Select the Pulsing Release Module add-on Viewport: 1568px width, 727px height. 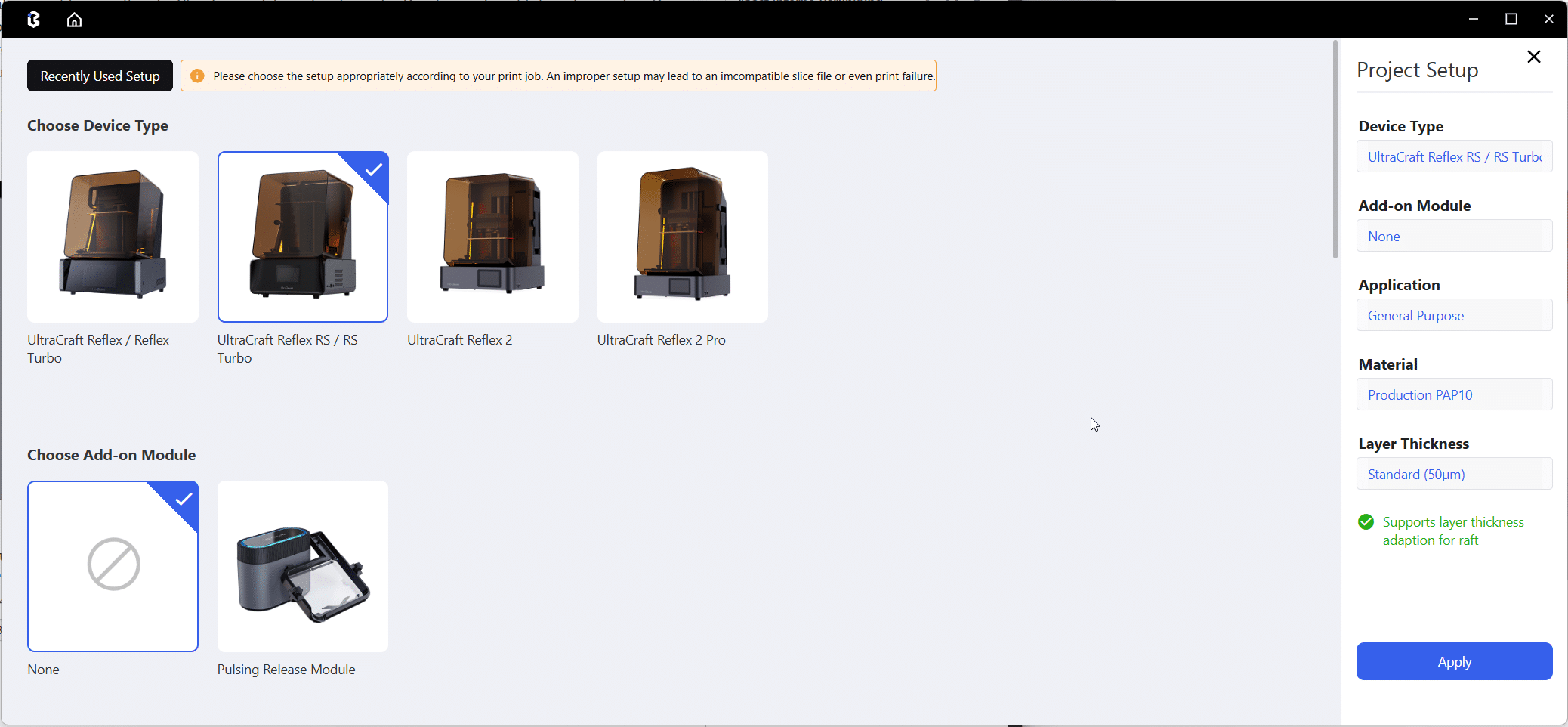point(302,566)
